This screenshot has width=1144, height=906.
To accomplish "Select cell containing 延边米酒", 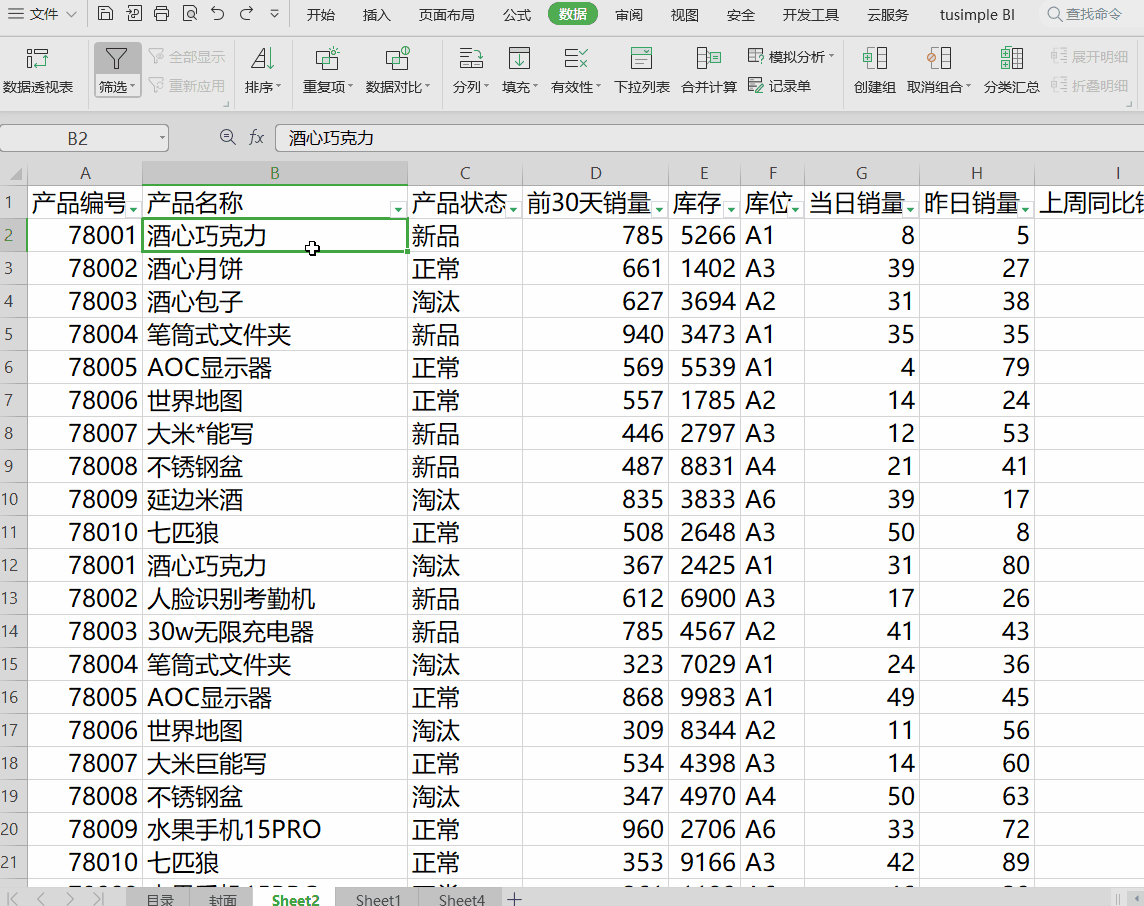I will tap(274, 500).
